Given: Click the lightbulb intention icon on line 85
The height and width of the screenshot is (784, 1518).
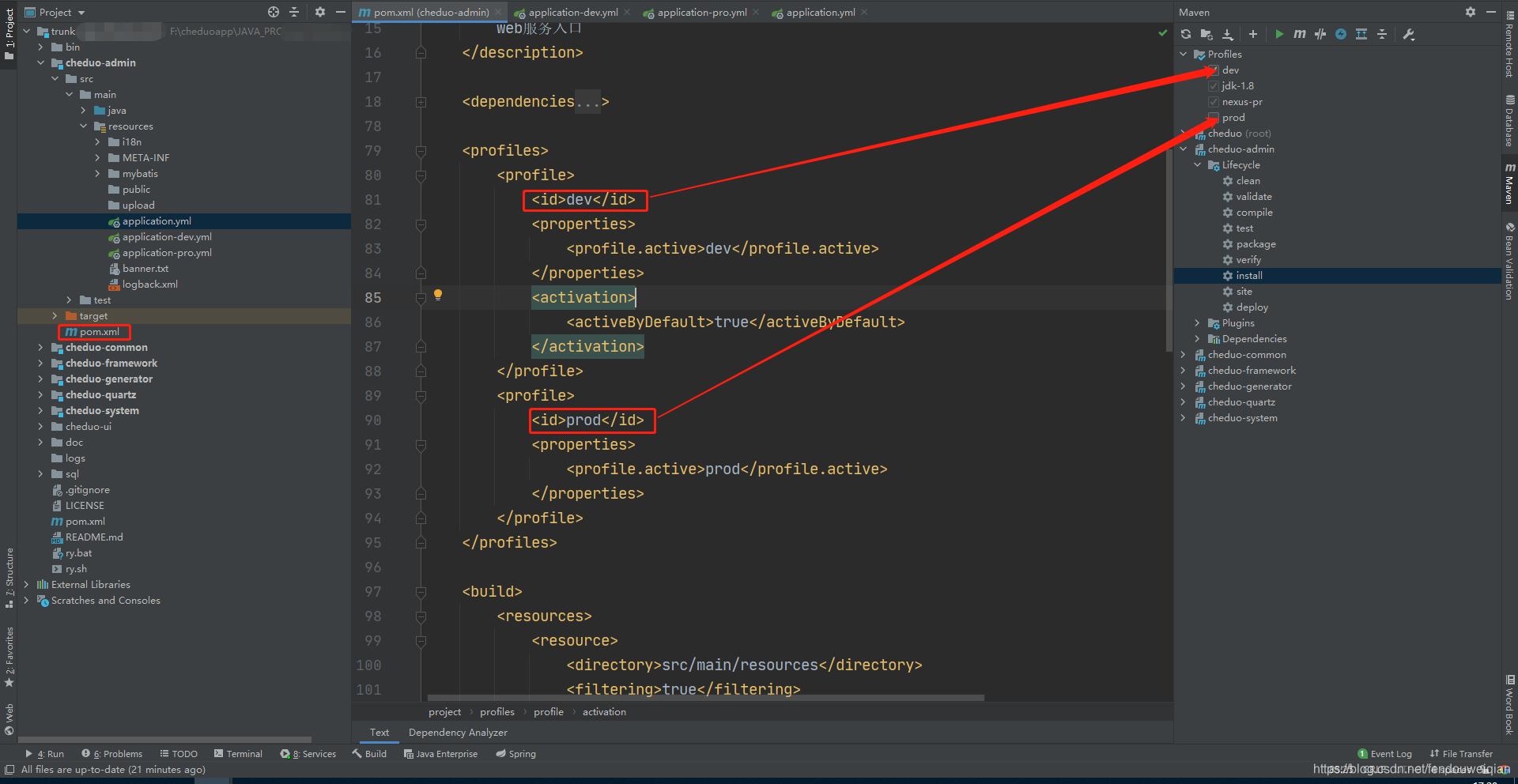Looking at the screenshot, I should pyautogui.click(x=438, y=295).
